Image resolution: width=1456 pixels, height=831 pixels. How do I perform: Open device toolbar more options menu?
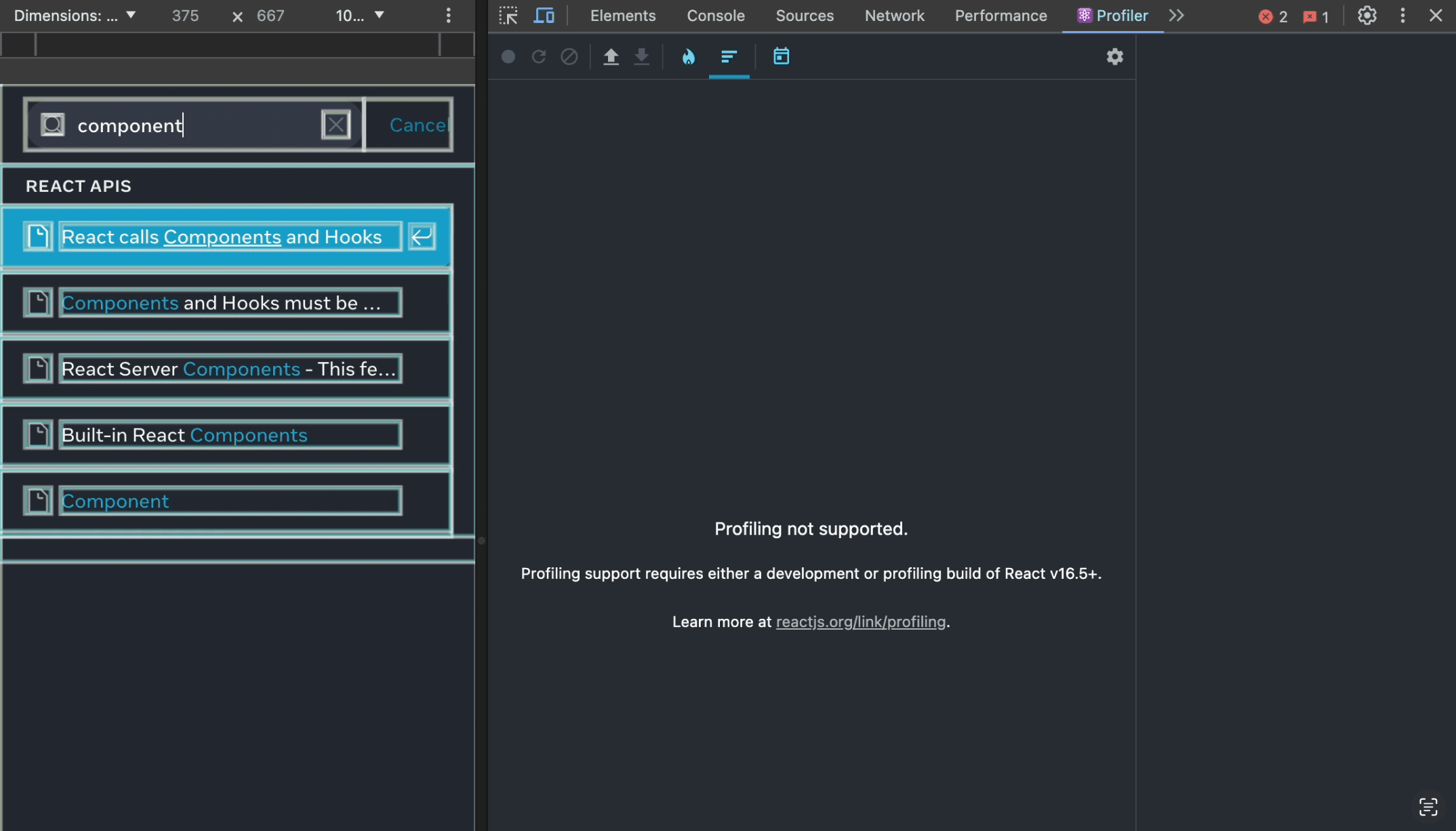tap(448, 16)
